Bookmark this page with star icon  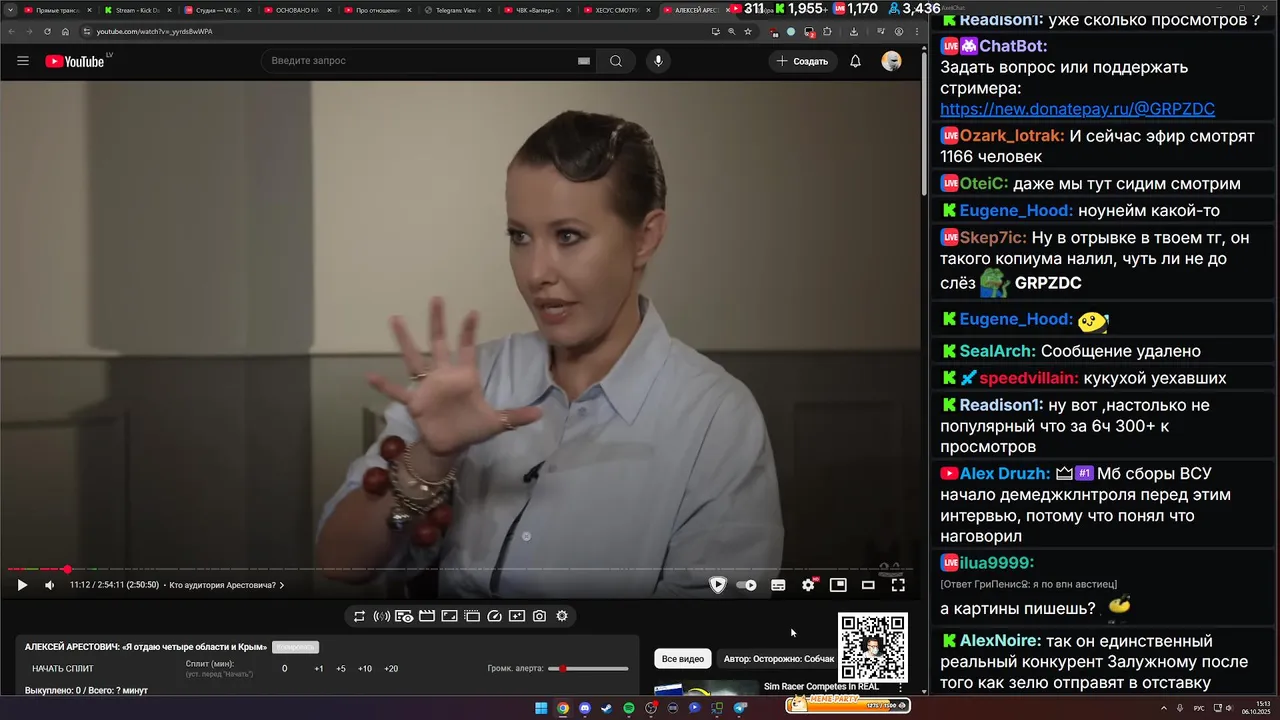747,31
